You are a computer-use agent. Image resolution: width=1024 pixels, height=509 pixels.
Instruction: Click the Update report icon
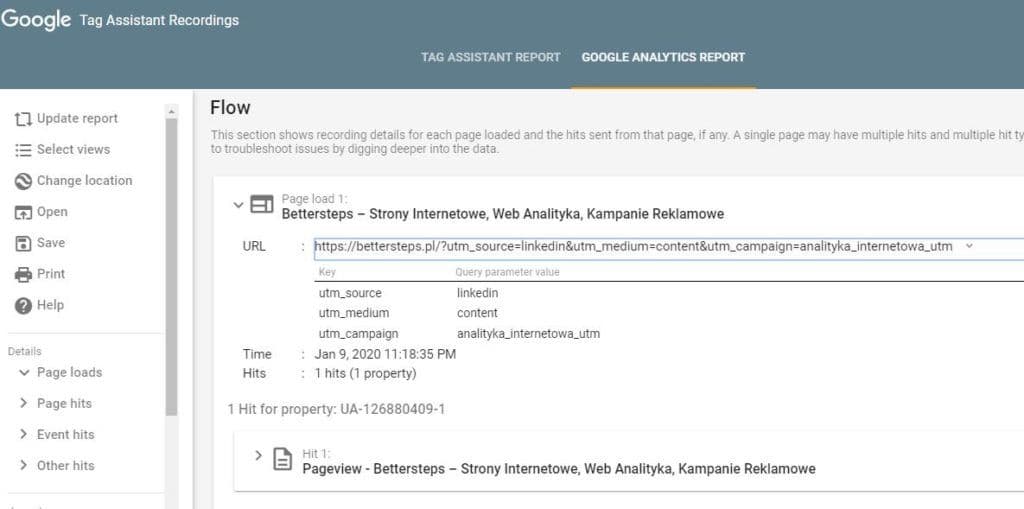point(23,119)
